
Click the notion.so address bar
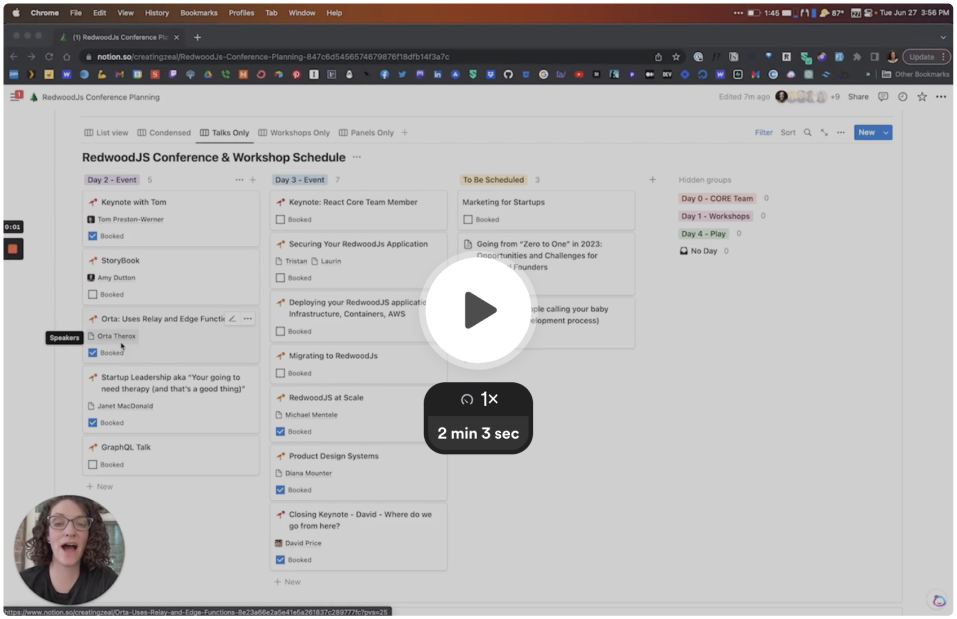tap(366, 57)
